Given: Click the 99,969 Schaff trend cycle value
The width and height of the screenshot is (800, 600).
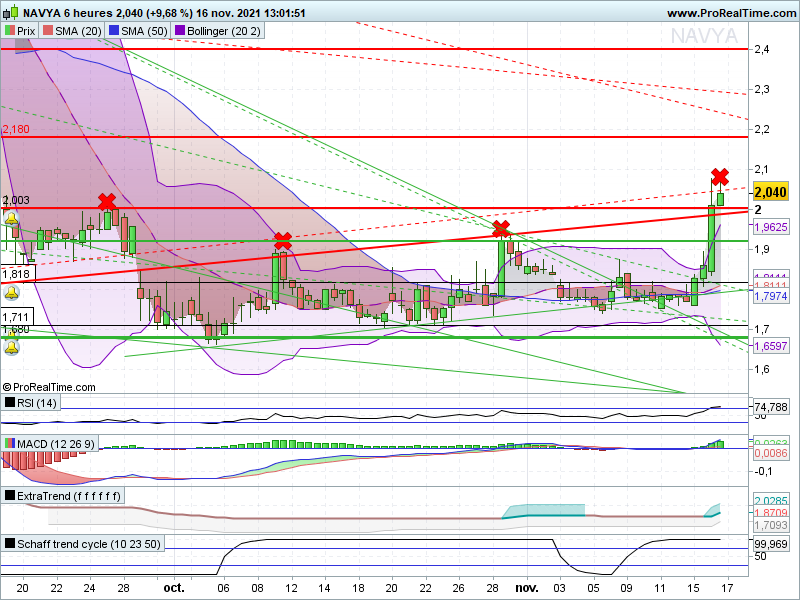Looking at the screenshot, I should pos(770,544).
